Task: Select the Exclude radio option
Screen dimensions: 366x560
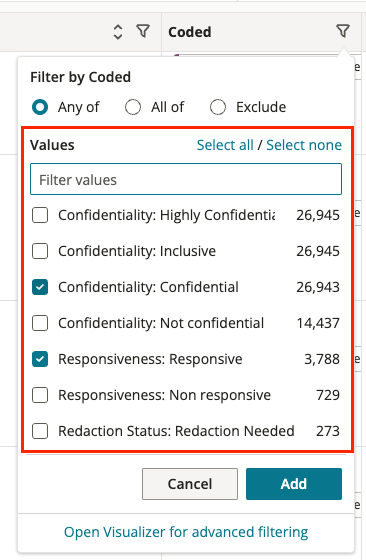Action: (218, 107)
